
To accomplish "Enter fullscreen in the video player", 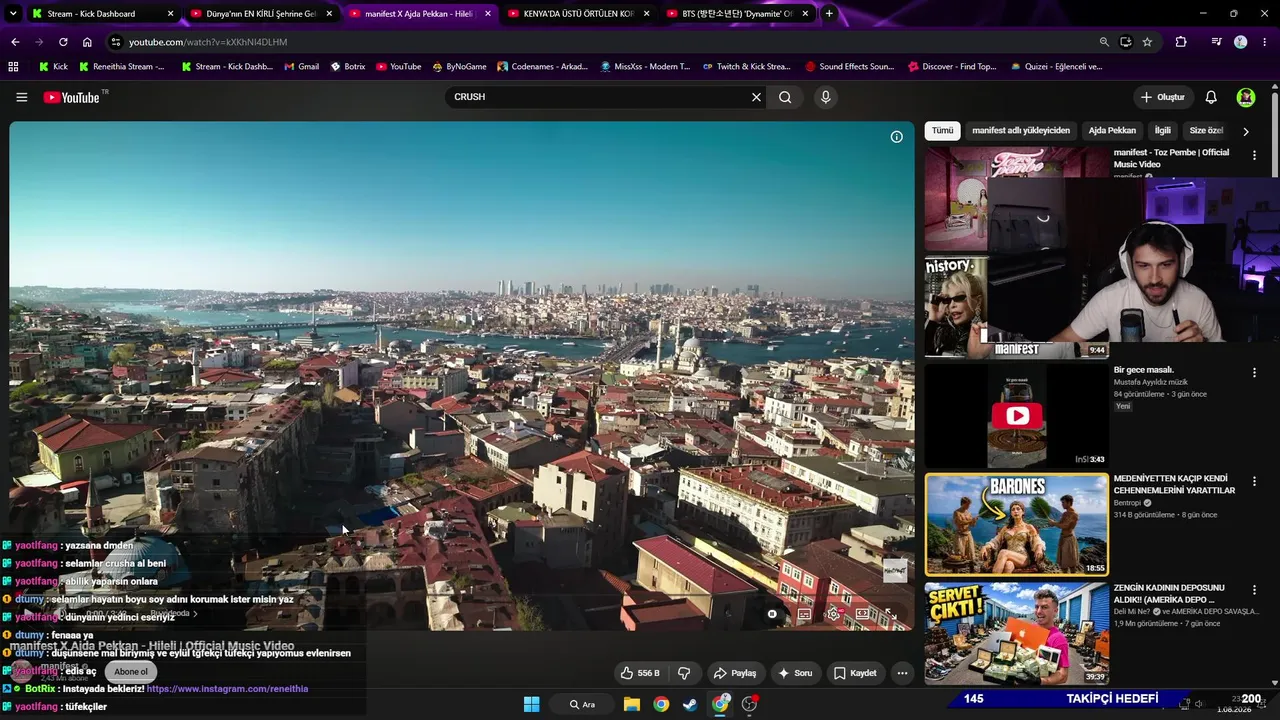I will click(x=890, y=614).
